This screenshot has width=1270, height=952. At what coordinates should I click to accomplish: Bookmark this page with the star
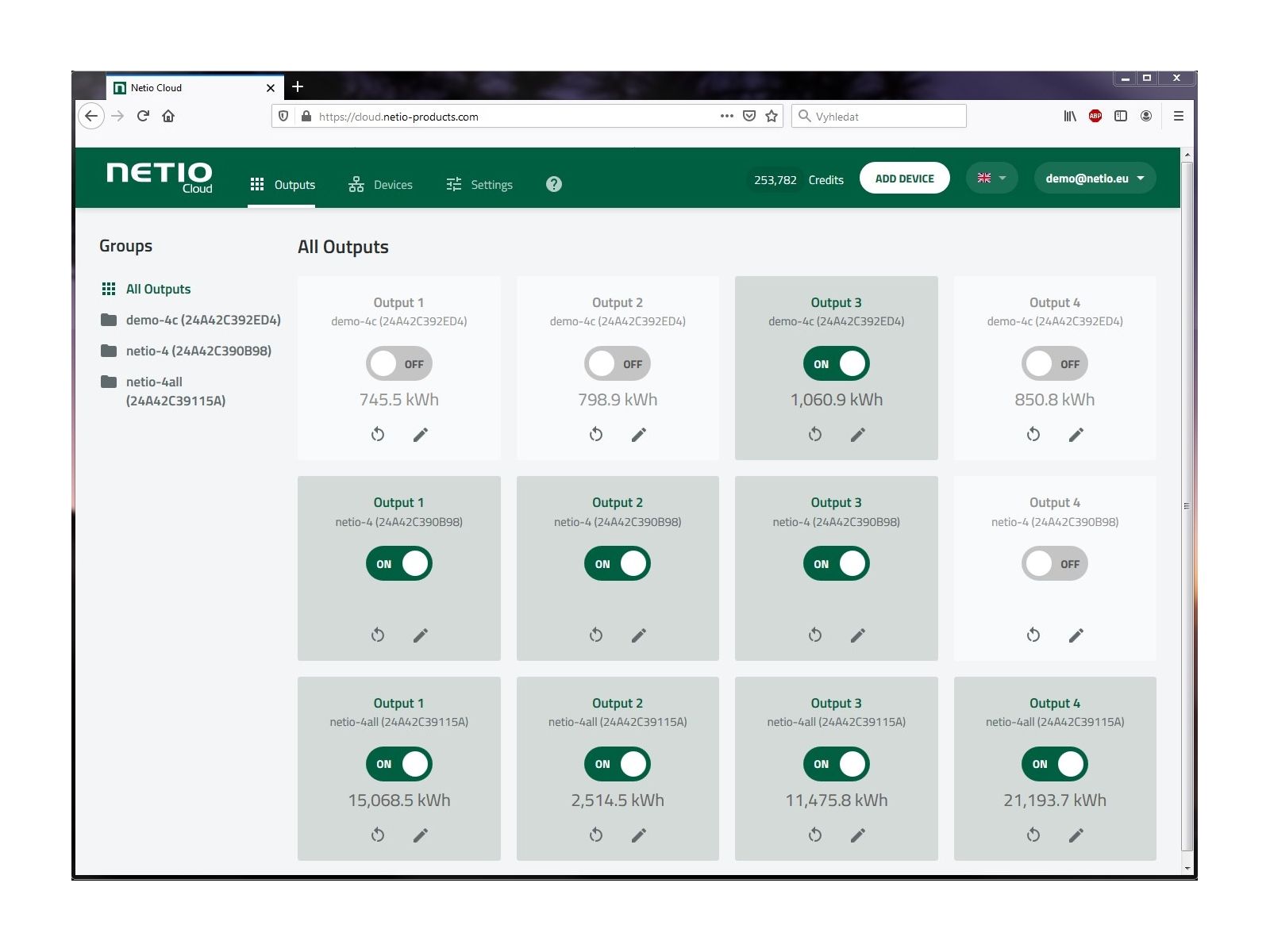tap(772, 116)
